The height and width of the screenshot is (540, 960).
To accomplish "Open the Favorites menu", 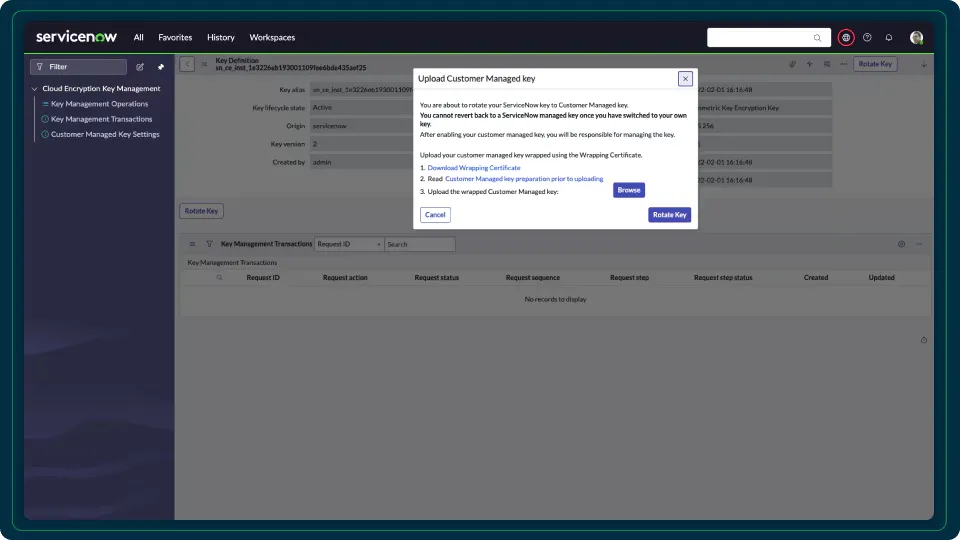I will click(x=175, y=37).
